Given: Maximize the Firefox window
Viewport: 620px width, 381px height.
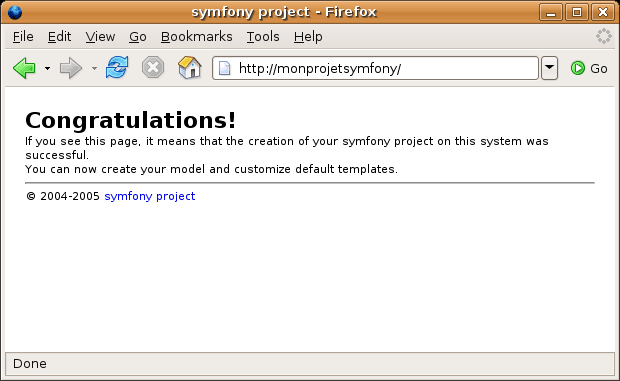Looking at the screenshot, I should point(577,12).
